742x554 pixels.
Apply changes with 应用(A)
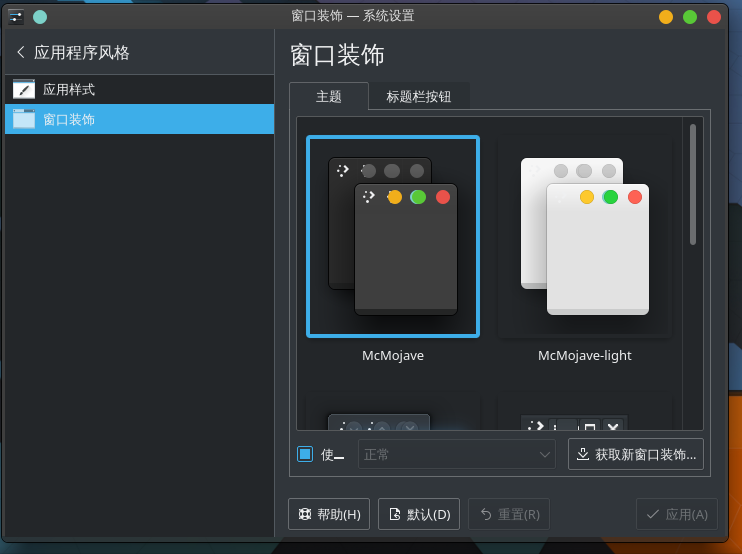[677, 514]
